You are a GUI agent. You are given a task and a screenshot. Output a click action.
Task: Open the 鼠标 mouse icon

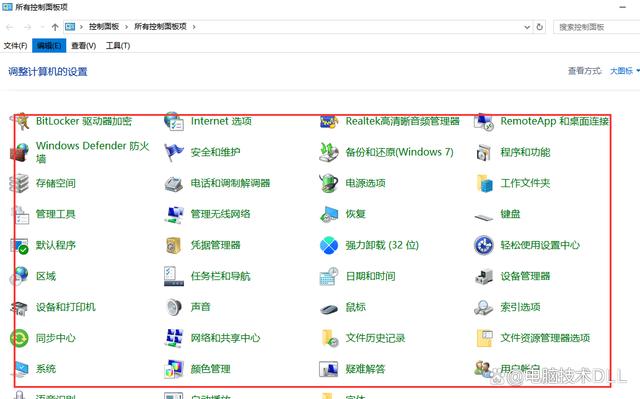[329, 309]
